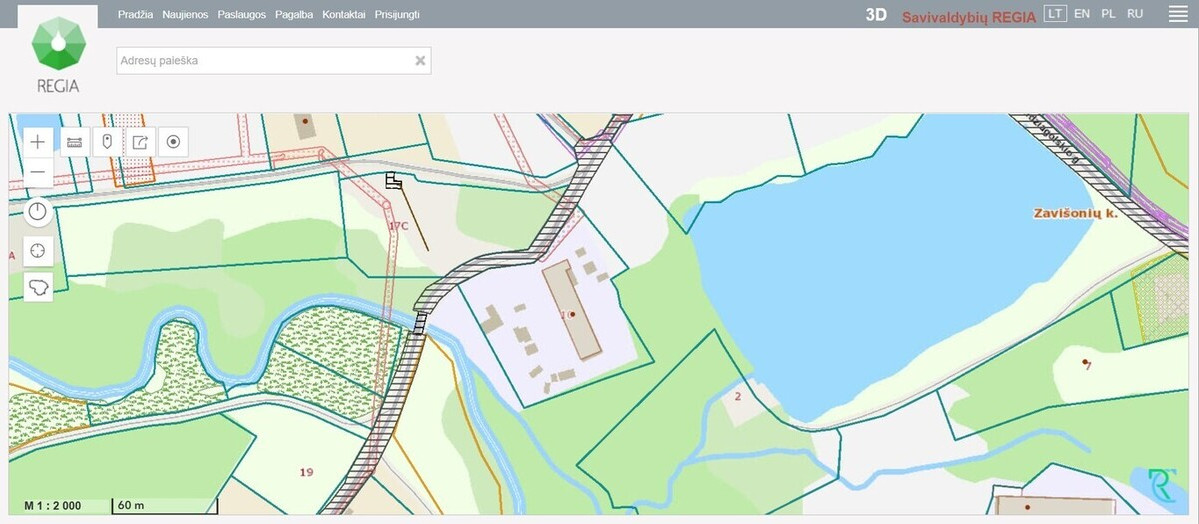Activate the place marker pin tool

point(108,142)
